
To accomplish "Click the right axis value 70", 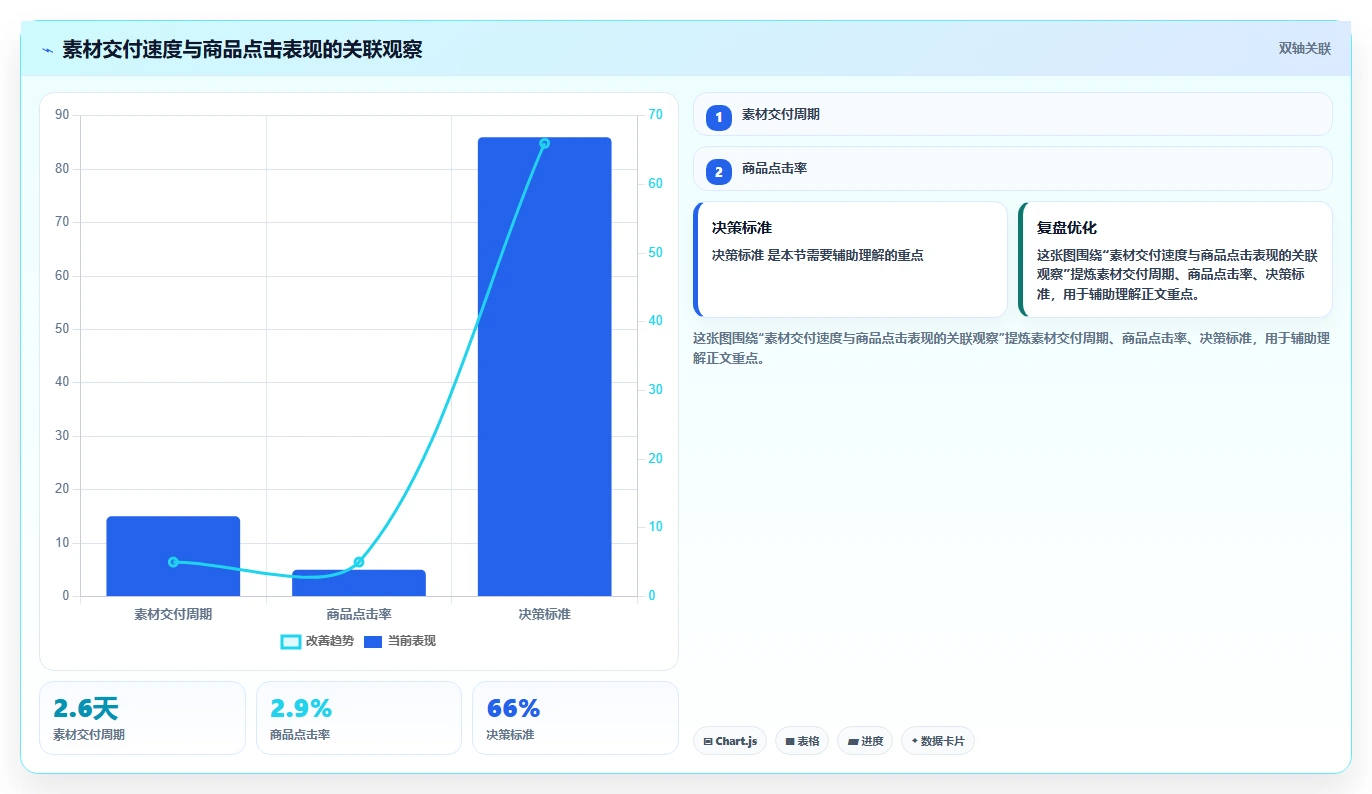I will tap(655, 115).
